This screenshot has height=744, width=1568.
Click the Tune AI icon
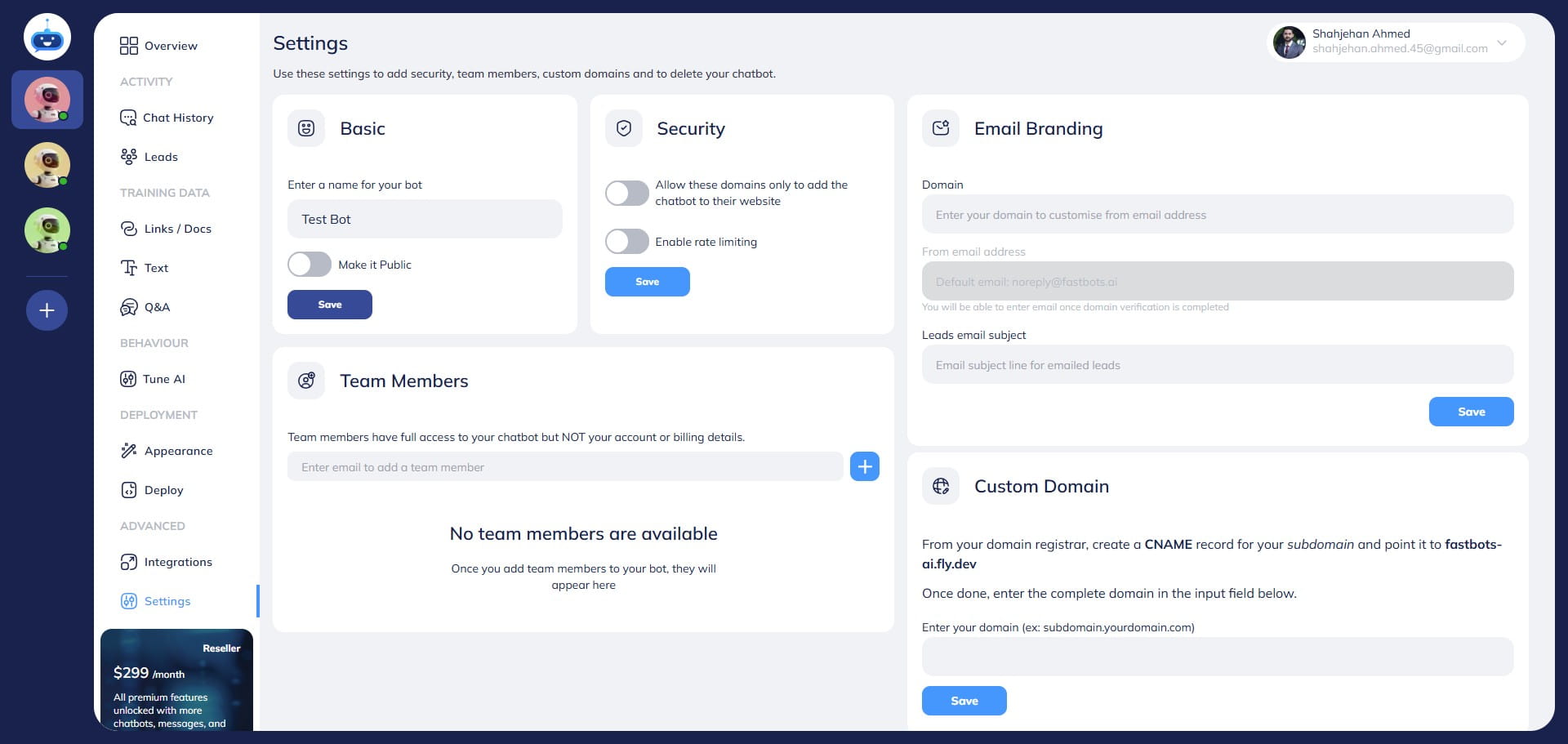coord(128,379)
